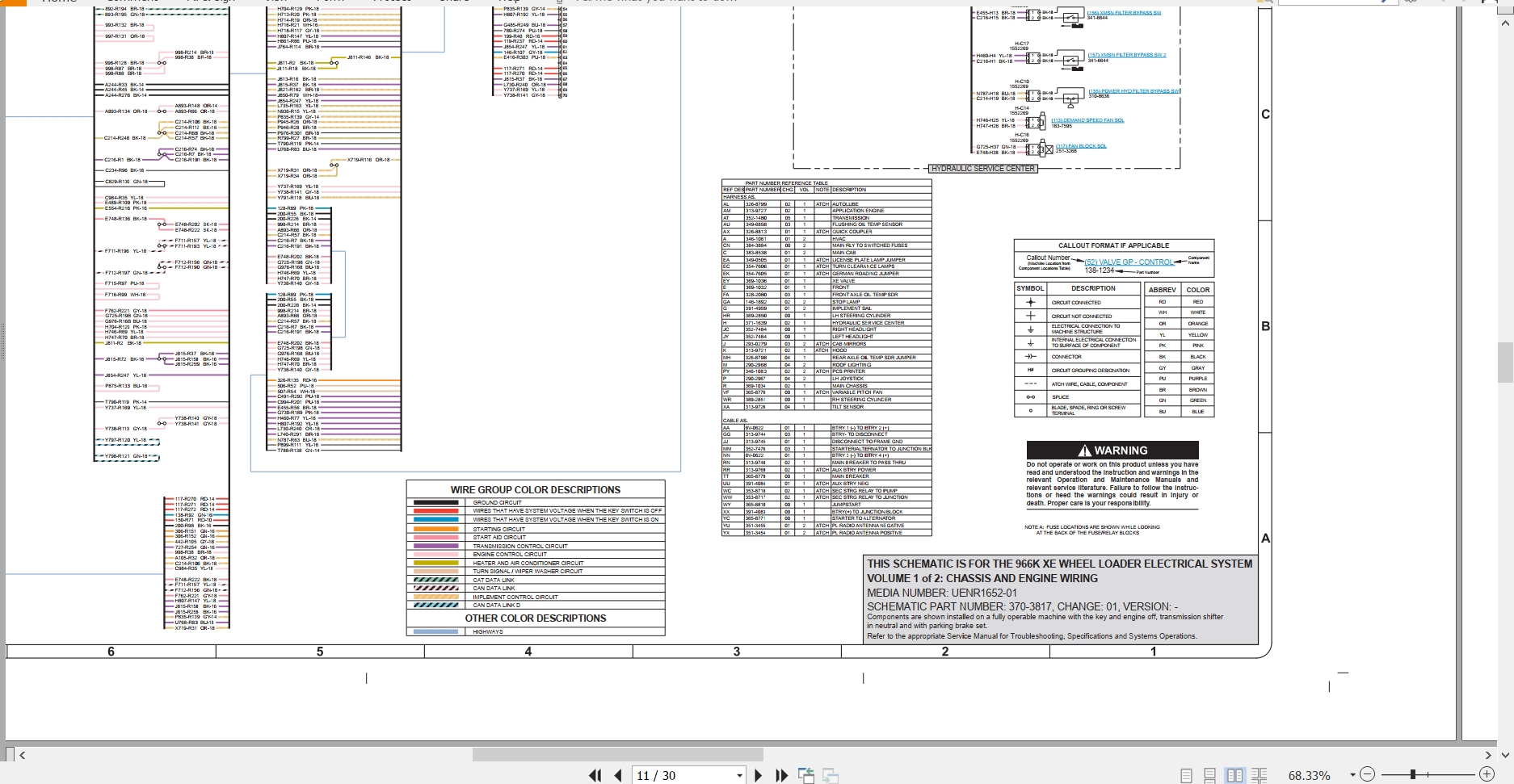Click the horizontal scroll right arrow
Image resolution: width=1514 pixels, height=784 pixels.
pyautogui.click(x=1488, y=755)
